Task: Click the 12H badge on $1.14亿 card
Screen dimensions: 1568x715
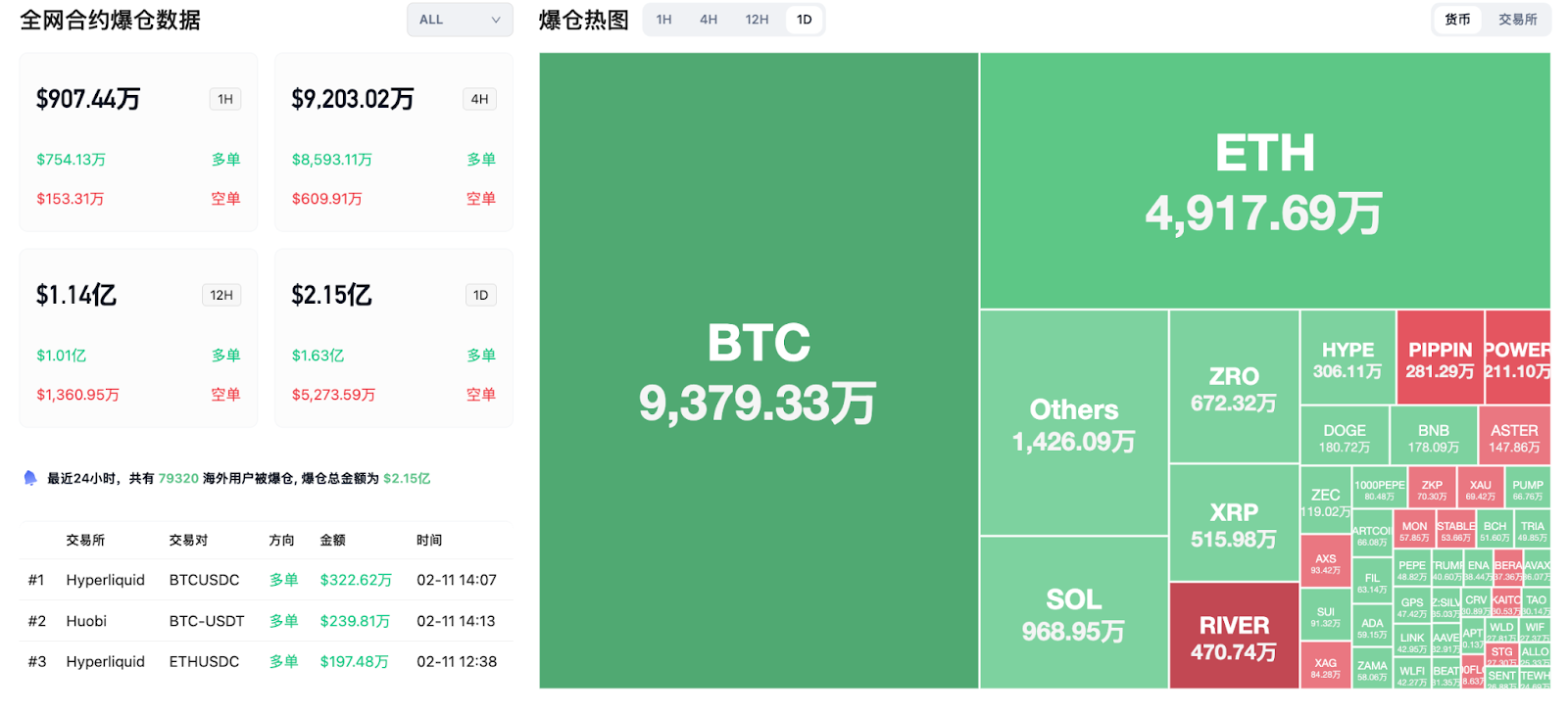Action: 221,295
